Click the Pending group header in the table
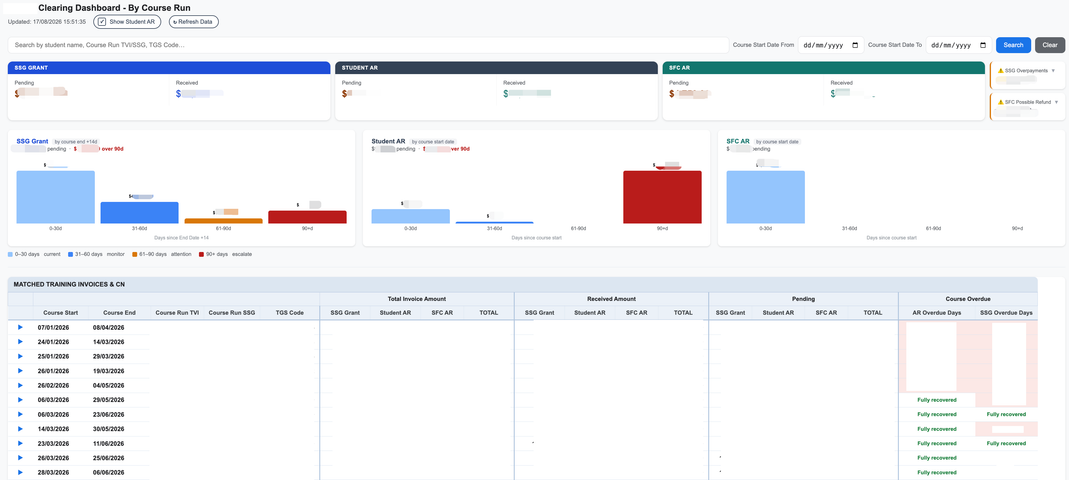 (804, 299)
